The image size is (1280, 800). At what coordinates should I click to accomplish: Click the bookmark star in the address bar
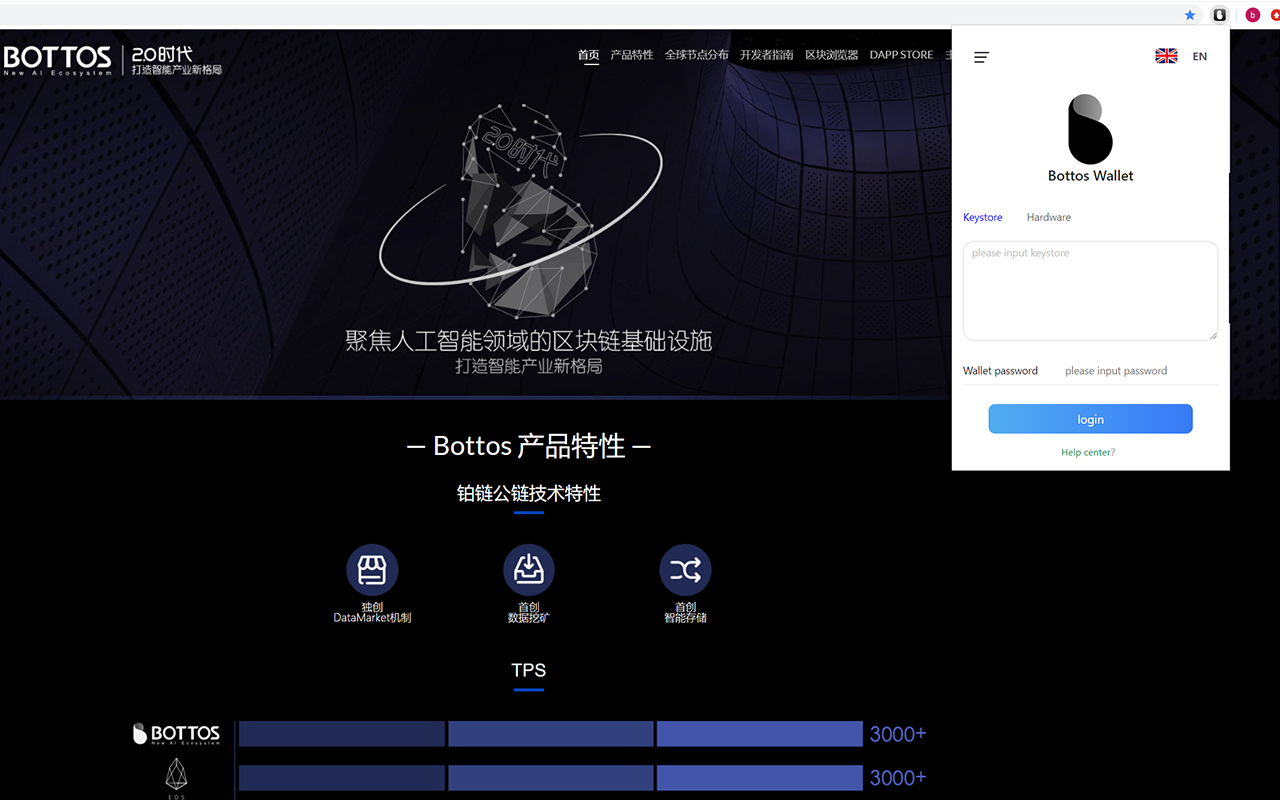tap(1189, 15)
